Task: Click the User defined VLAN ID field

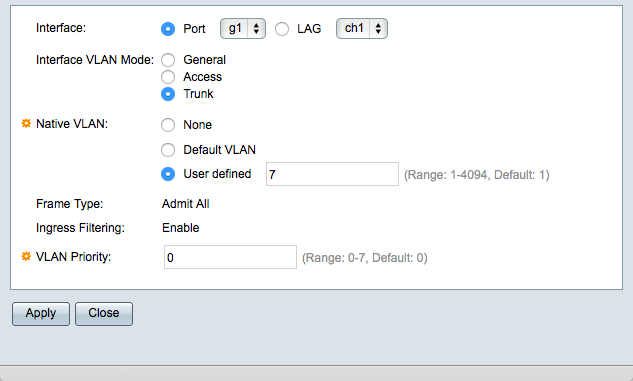Action: 332,174
